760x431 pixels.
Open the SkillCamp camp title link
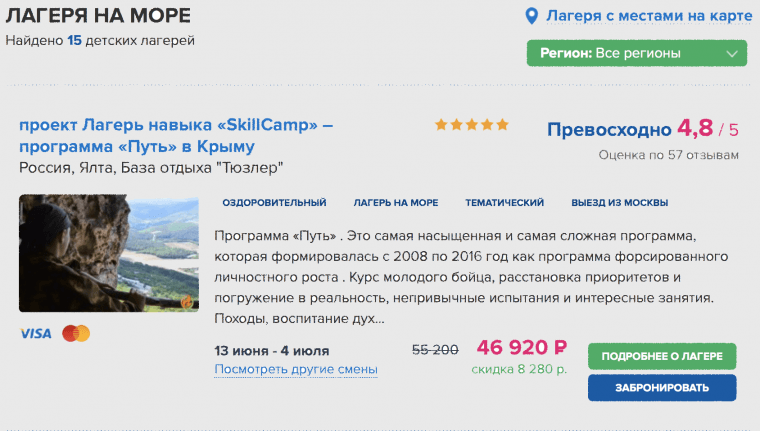175,136
